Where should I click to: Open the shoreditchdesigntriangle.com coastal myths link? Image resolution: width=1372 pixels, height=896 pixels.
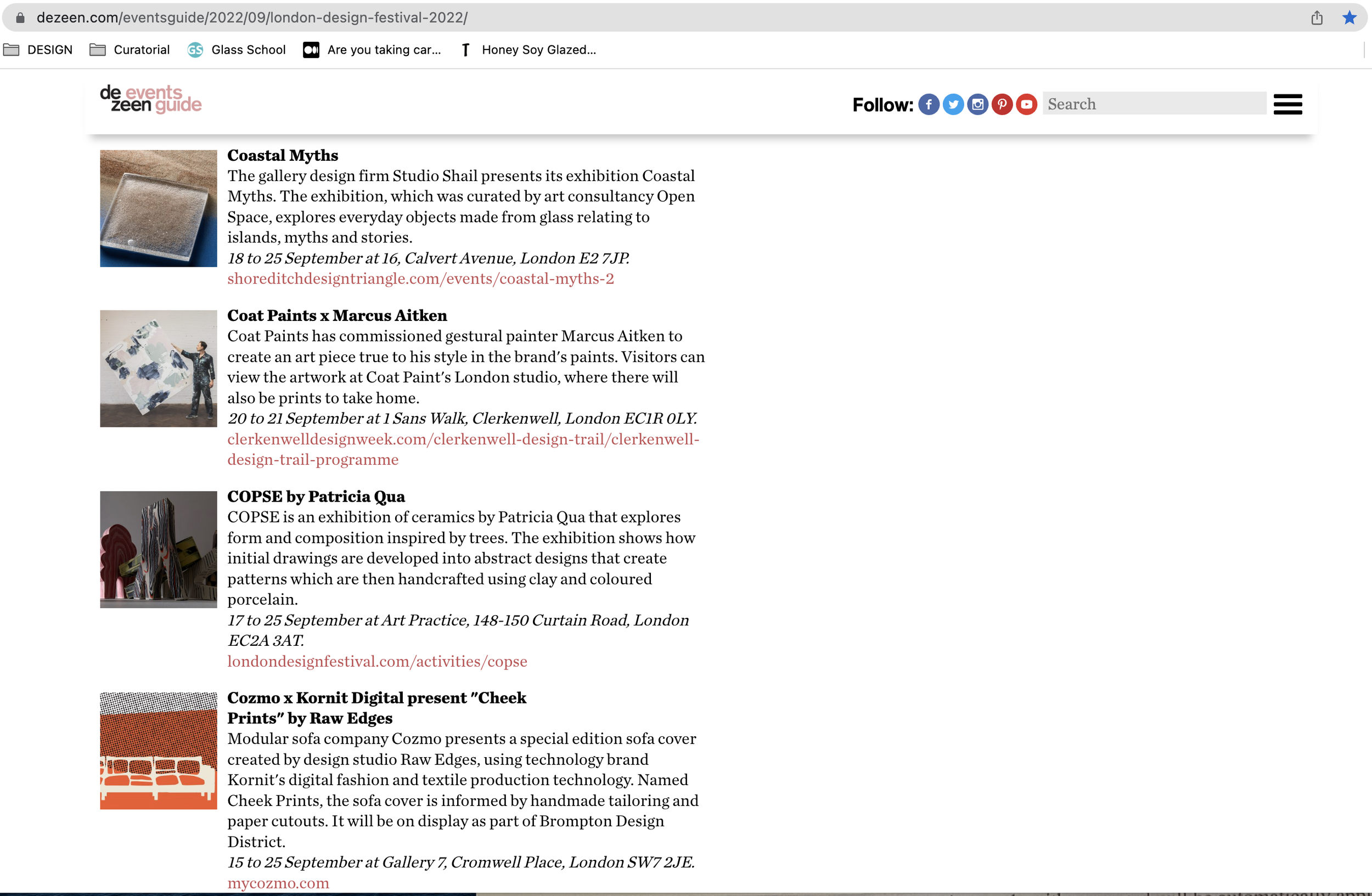420,279
